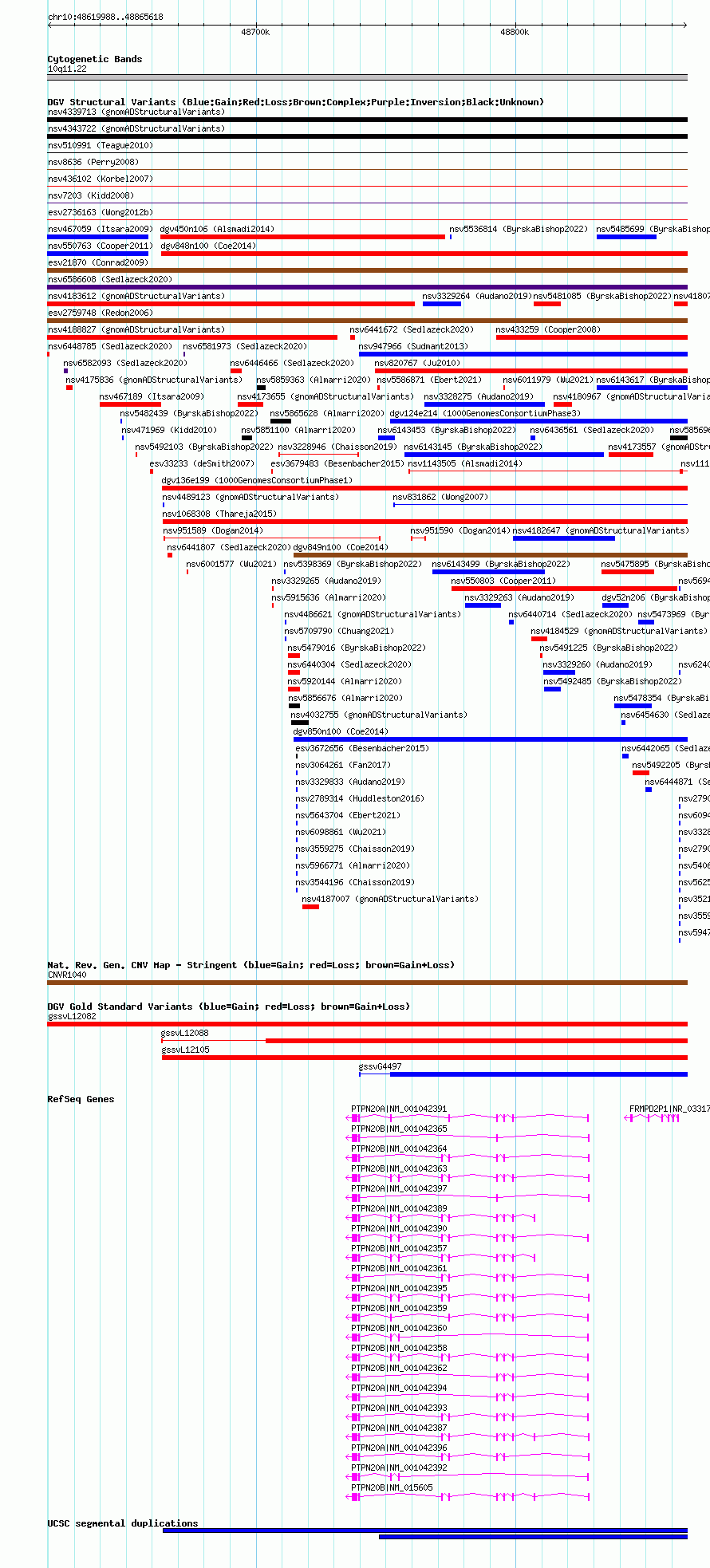Screen dimensions: 710x1568
Task: Click nsv471969 (Kidd2010) label
Action: 169,430
